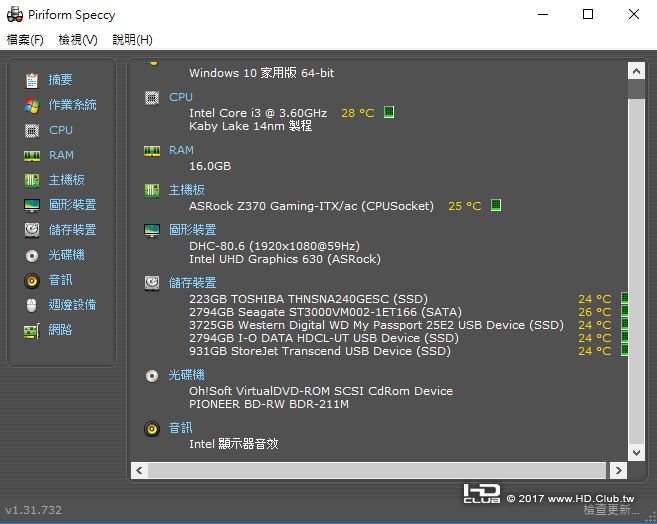Click the speaker icon beside sidebar 音訊
Viewport: 657px width, 524px height.
(x=32, y=281)
